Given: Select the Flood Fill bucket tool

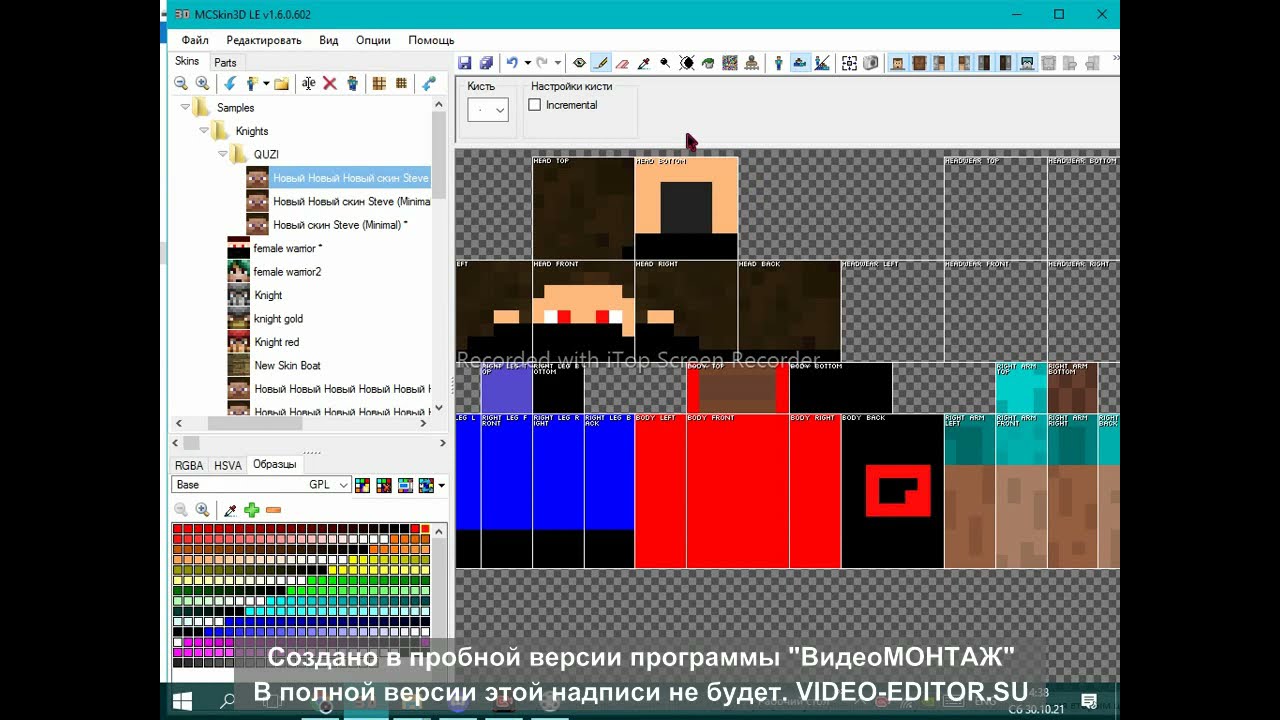Looking at the screenshot, I should [x=708, y=63].
